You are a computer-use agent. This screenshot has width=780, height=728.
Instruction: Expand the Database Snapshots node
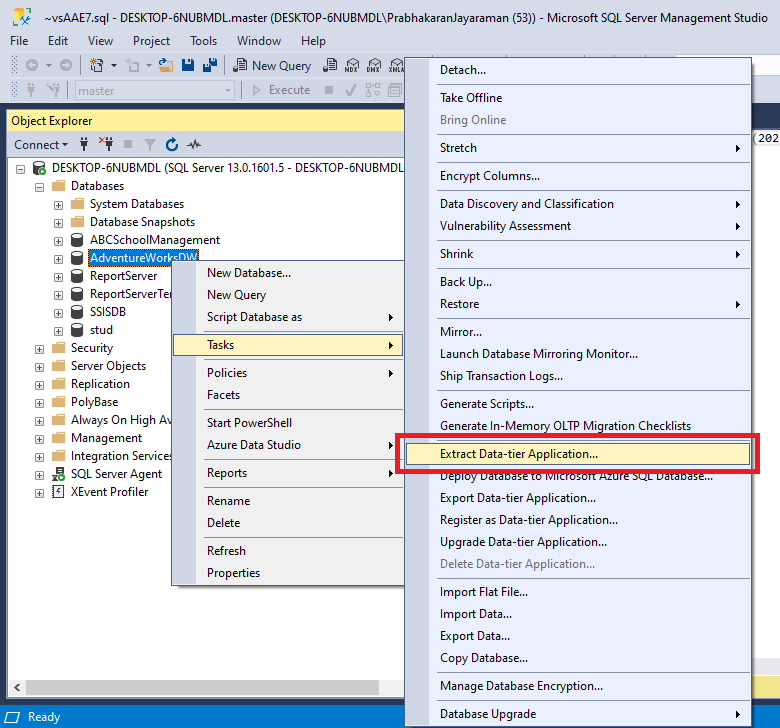[58, 223]
